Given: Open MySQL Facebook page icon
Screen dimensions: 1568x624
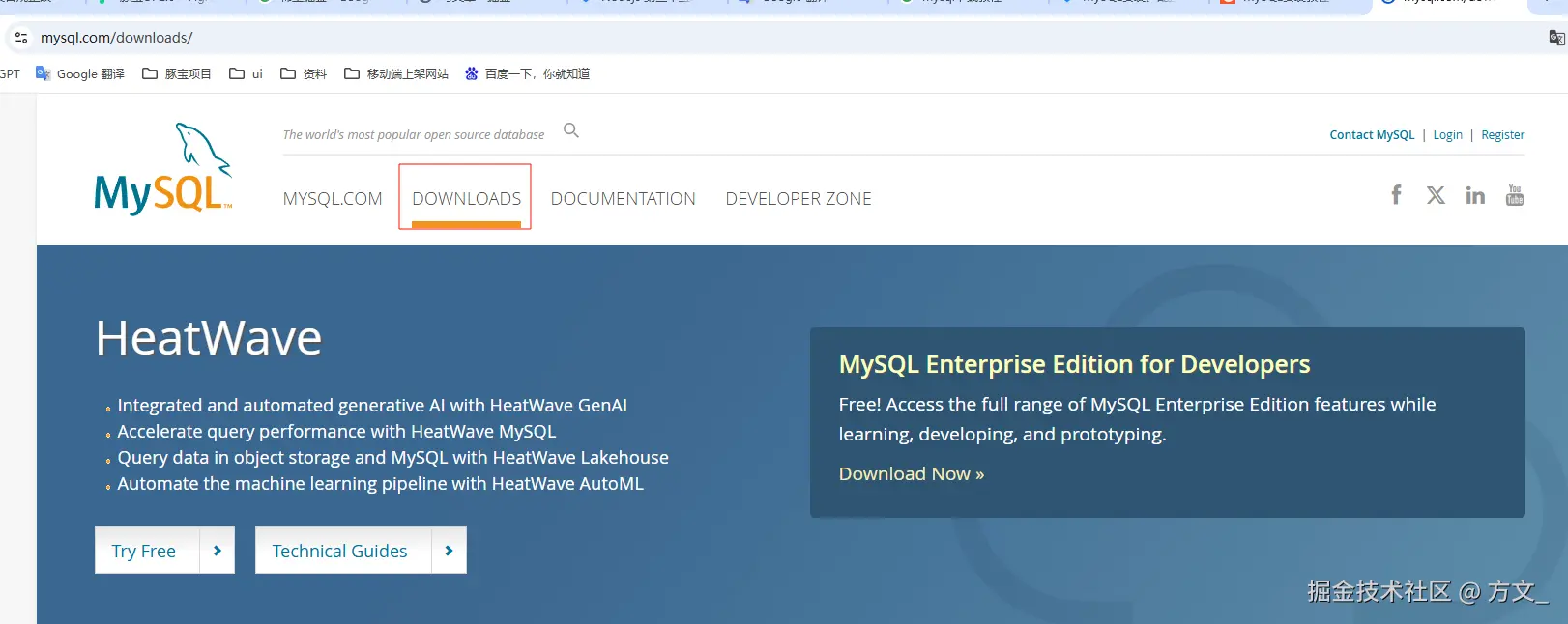Looking at the screenshot, I should click(1396, 195).
